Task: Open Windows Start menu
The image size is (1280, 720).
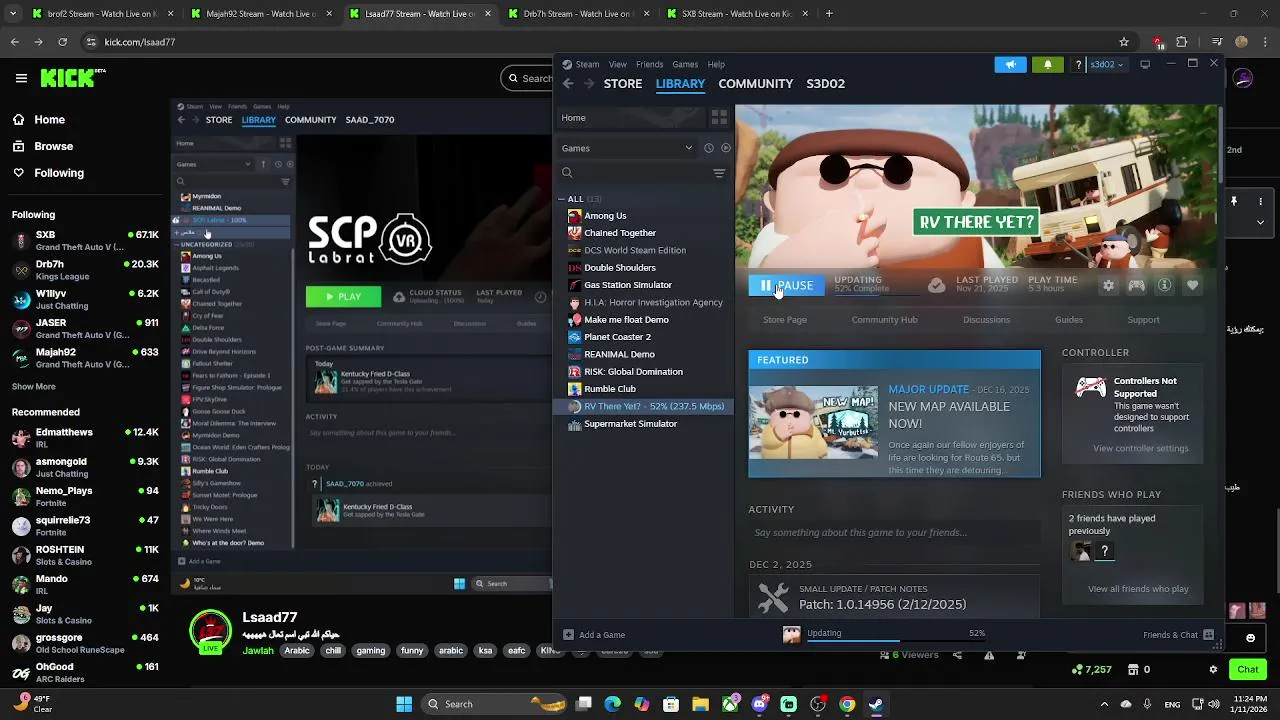Action: (404, 704)
